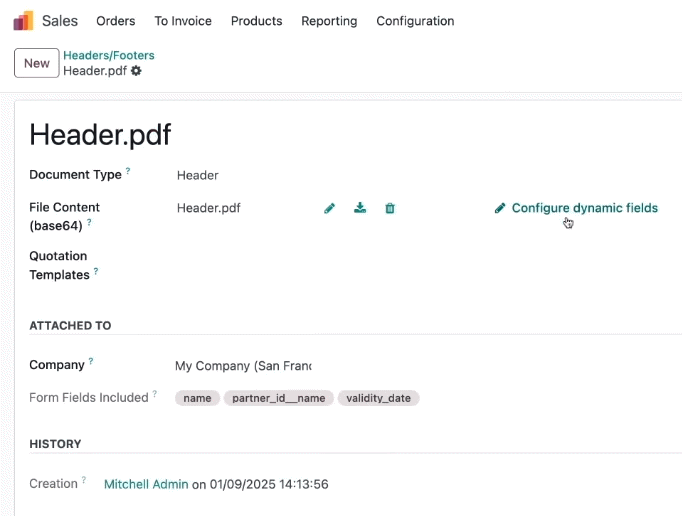The image size is (682, 516).
Task: Click the partner_id__name field tag
Action: click(x=278, y=398)
